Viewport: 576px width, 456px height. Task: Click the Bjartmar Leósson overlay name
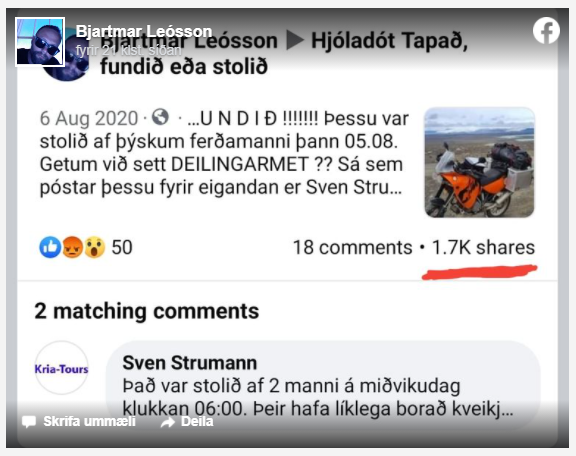coord(144,31)
